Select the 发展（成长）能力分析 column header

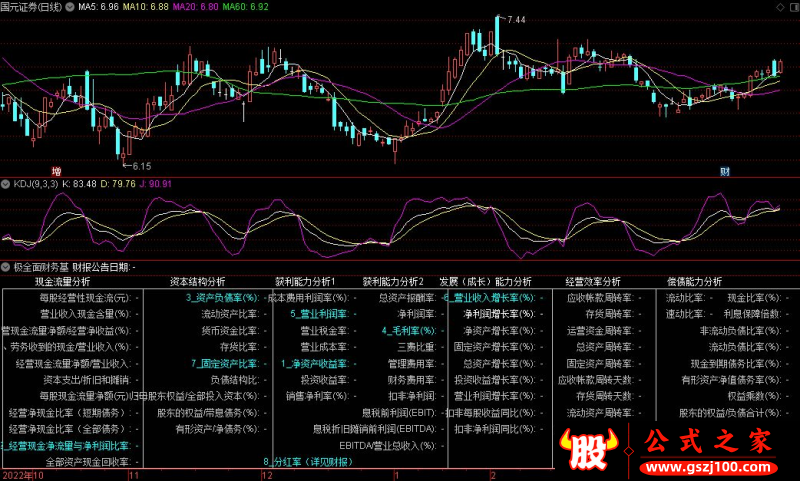point(485,282)
